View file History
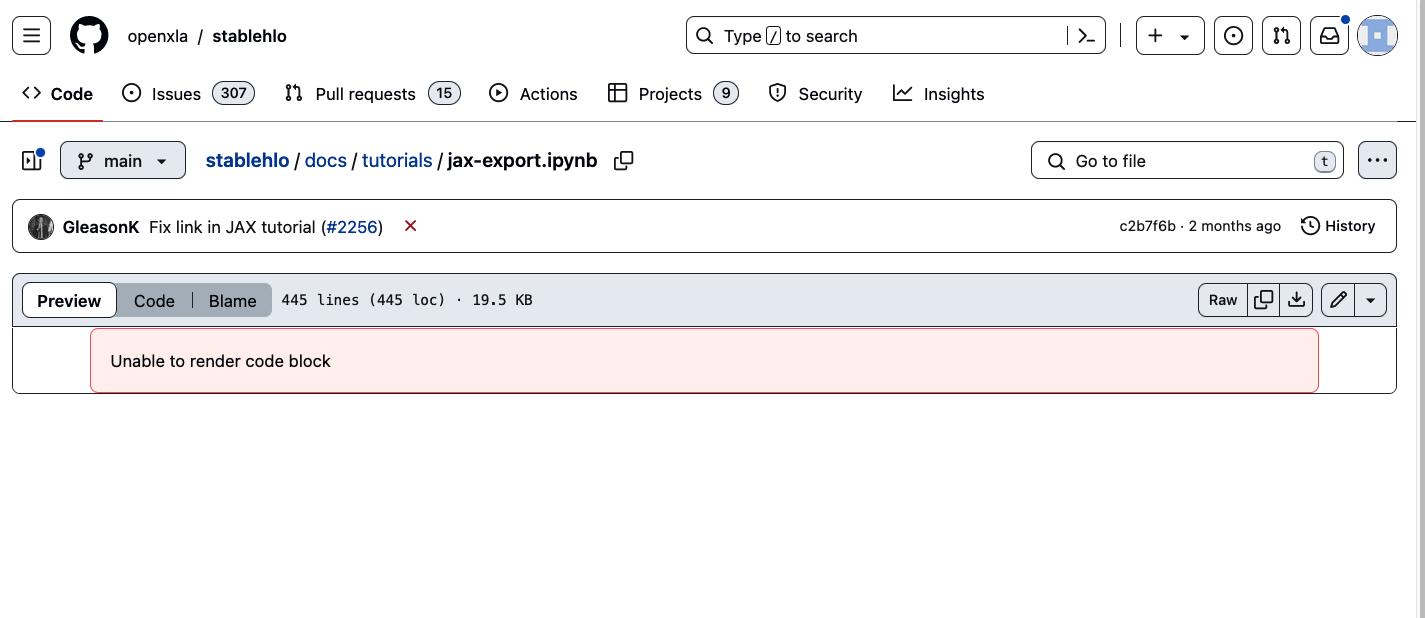The width and height of the screenshot is (1425, 618). coord(1338,226)
